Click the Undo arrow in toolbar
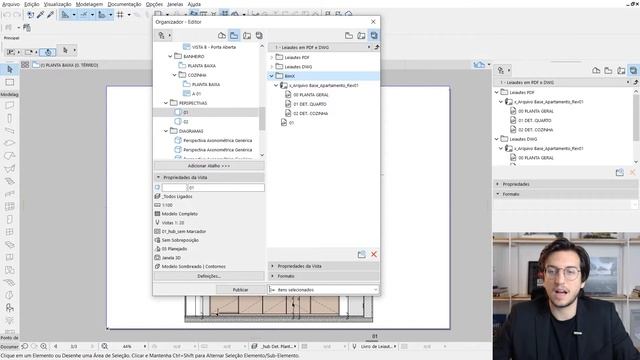This screenshot has width=640, height=360. point(7,15)
